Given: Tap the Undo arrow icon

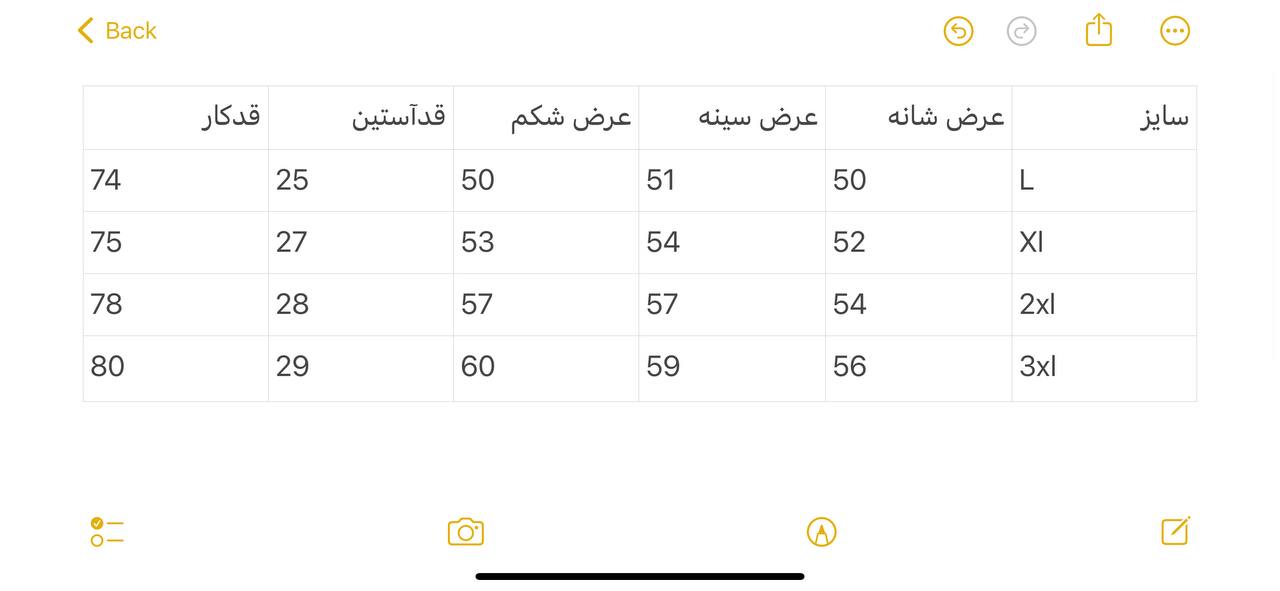Looking at the screenshot, I should point(958,31).
